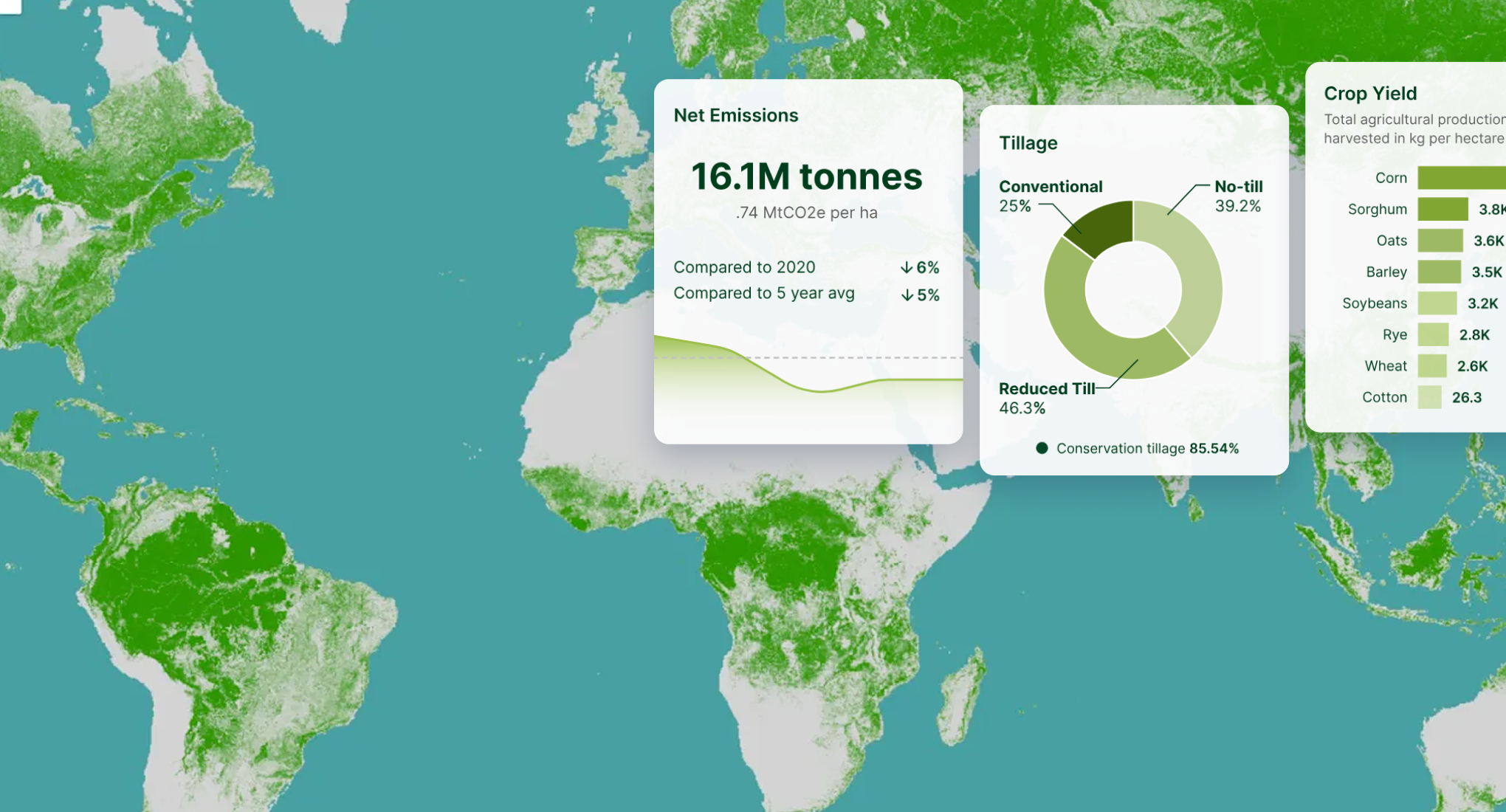Click the Net Emissions card title
1506x812 pixels.
[x=736, y=115]
